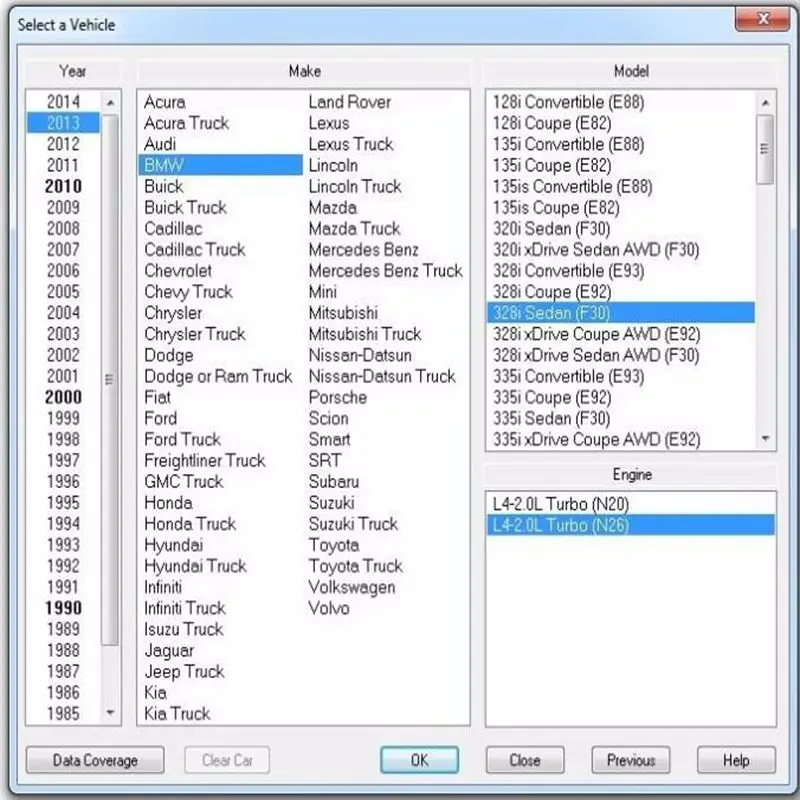Close the Select a Vehicle dialog via X
The width and height of the screenshot is (800, 800).
pyautogui.click(x=763, y=18)
